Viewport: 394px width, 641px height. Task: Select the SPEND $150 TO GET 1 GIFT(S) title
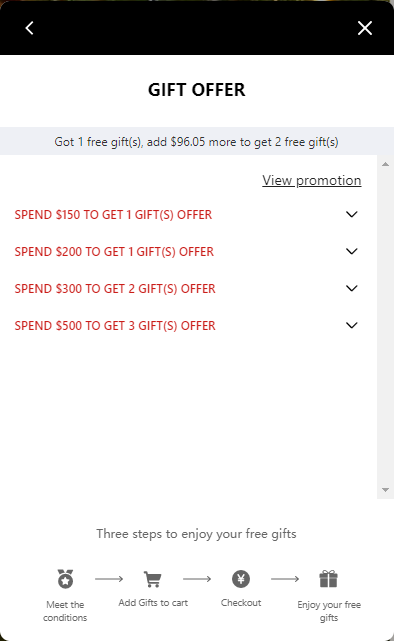(113, 215)
